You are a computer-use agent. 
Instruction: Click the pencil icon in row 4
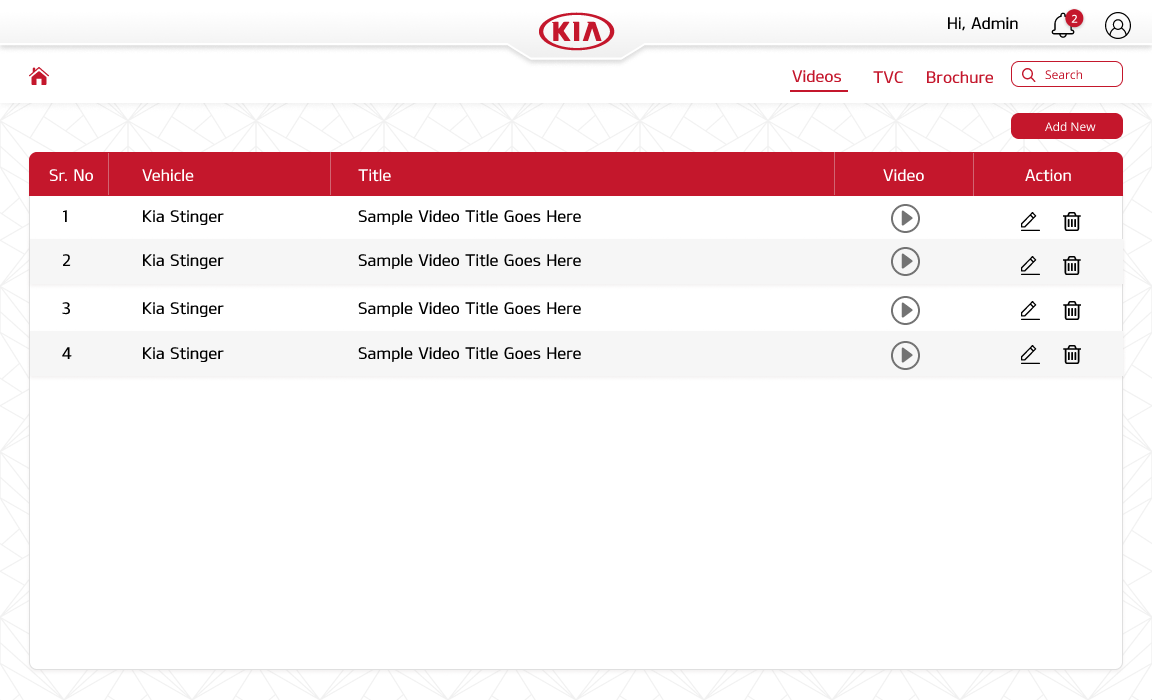coord(1029,354)
